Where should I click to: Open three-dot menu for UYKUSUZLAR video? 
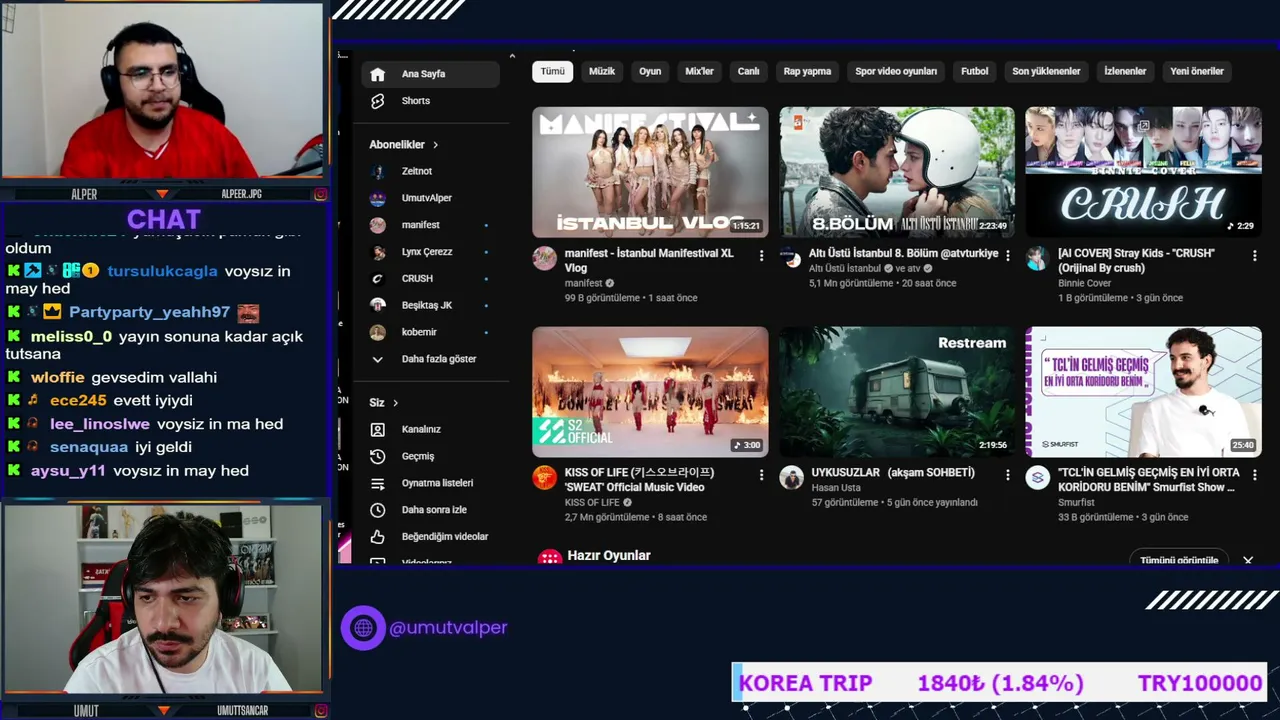point(1007,475)
